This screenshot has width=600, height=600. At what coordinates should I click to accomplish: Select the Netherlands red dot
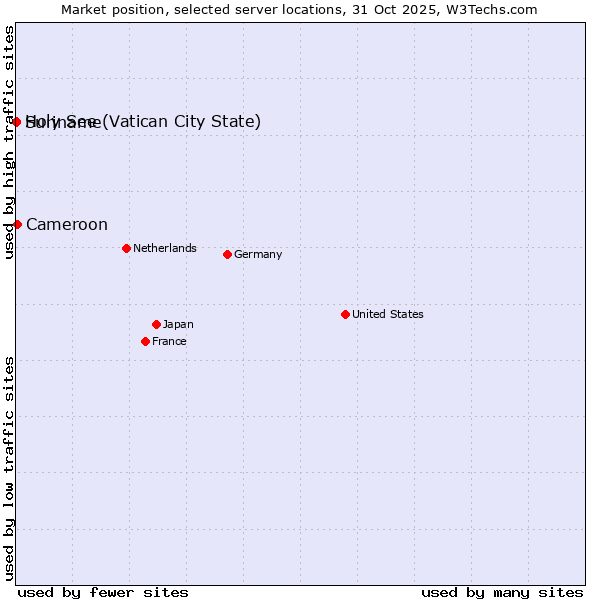(126, 248)
